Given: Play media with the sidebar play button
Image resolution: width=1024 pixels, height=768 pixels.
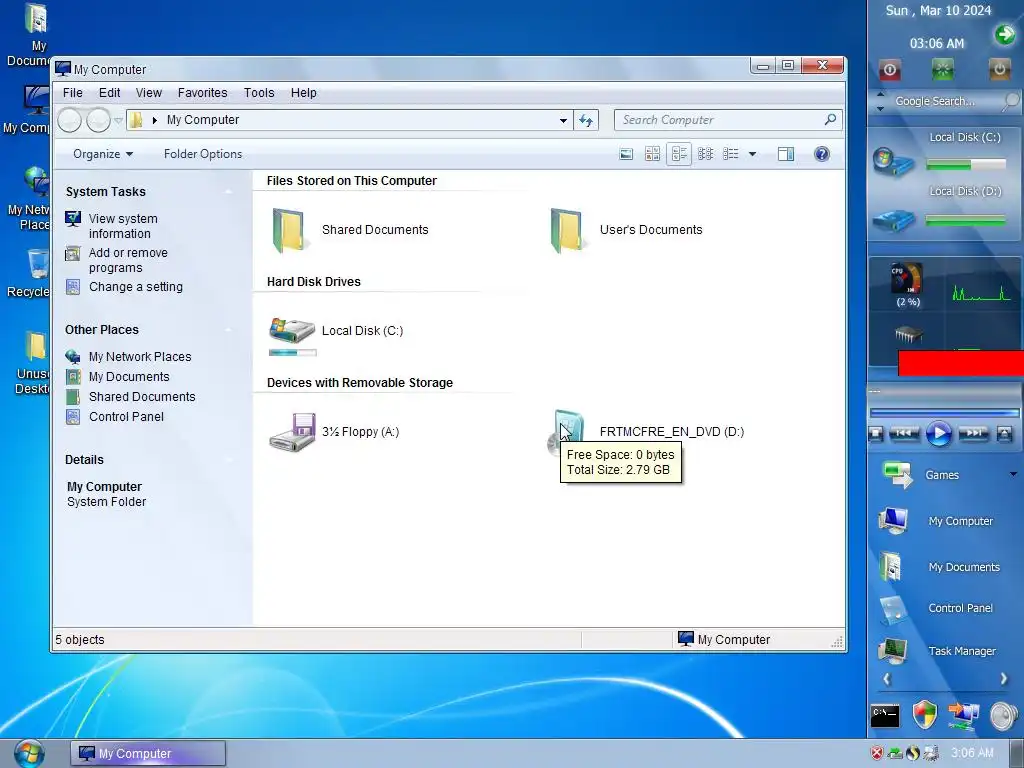Looking at the screenshot, I should (x=938, y=434).
